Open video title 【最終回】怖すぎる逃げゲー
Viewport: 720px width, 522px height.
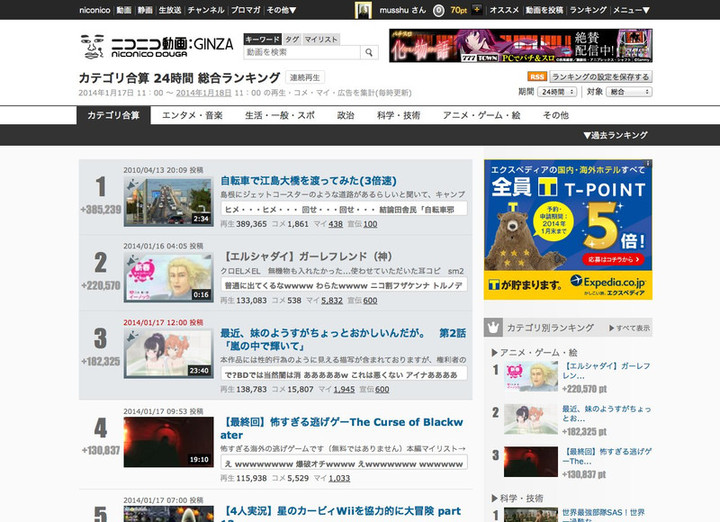pos(342,428)
